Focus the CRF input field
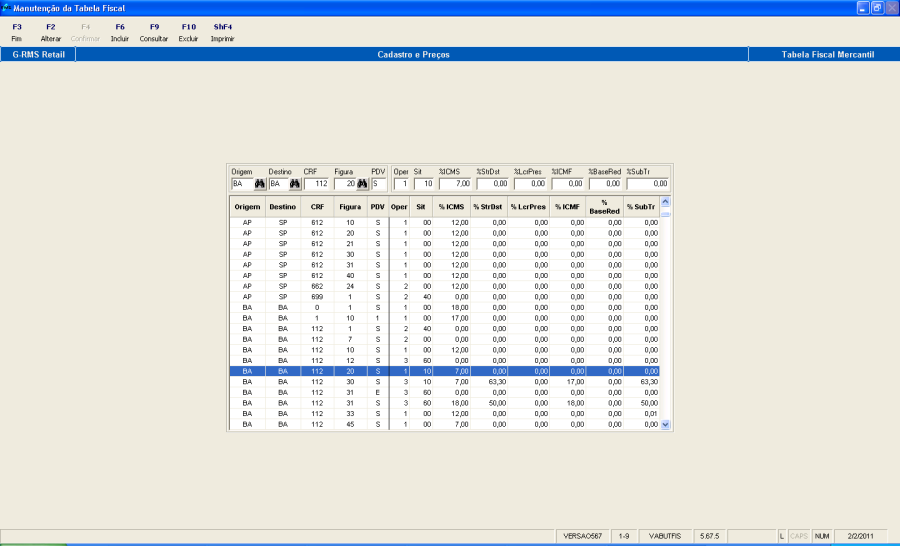900x546 pixels. (x=316, y=184)
